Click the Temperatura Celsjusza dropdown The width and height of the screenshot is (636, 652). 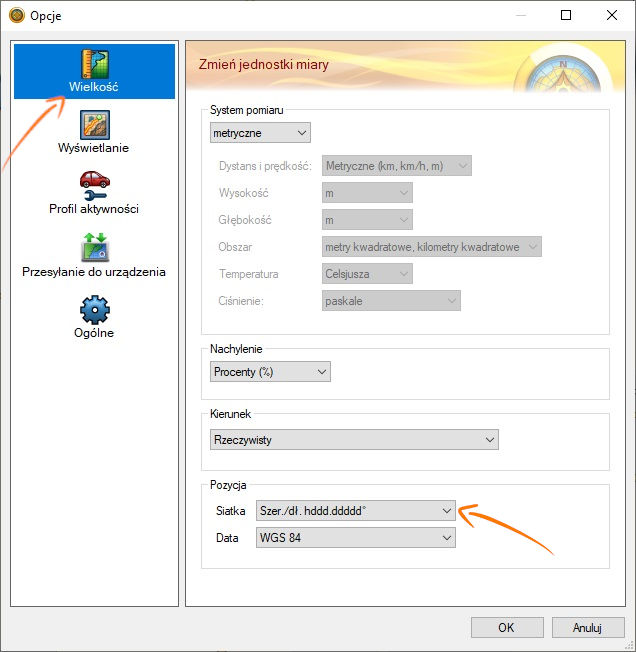point(366,273)
